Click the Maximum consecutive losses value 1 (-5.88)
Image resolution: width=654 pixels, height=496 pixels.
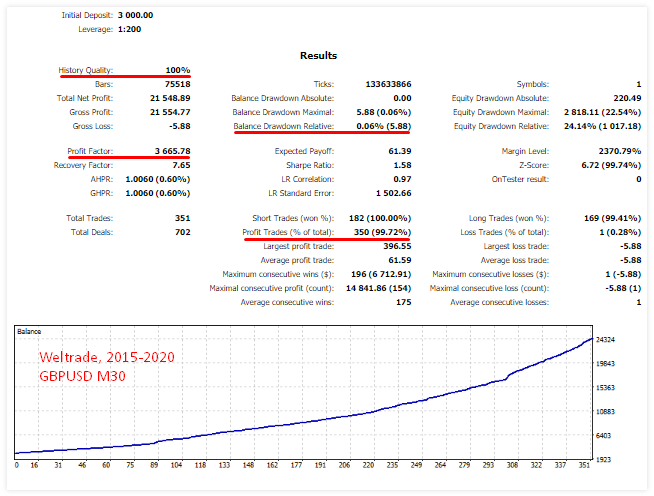coord(623,274)
